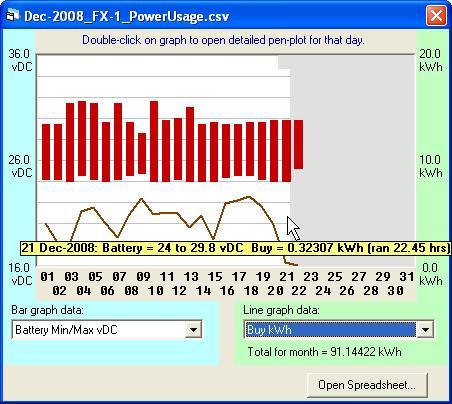Click the red bar above day 03
The width and height of the screenshot is (452, 404).
click(70, 142)
